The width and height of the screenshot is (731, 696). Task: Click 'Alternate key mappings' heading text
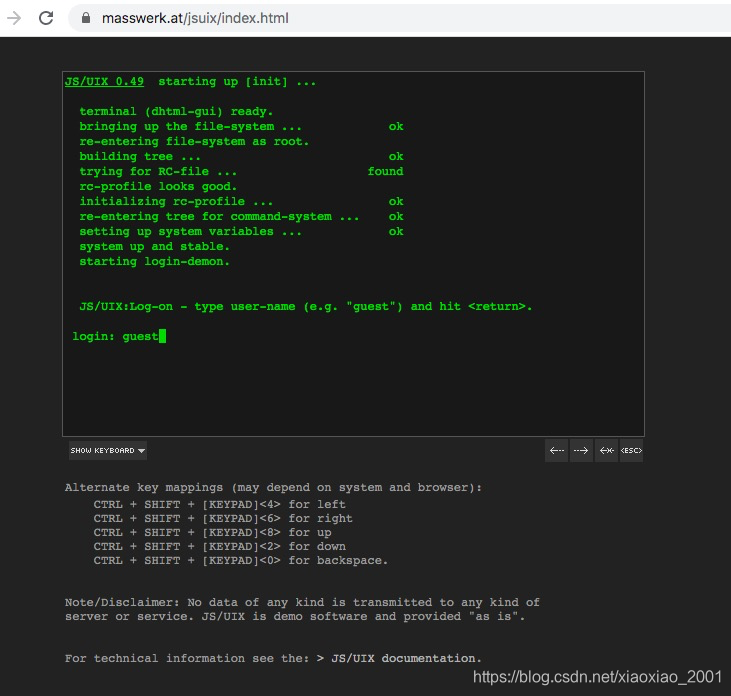click(x=273, y=488)
